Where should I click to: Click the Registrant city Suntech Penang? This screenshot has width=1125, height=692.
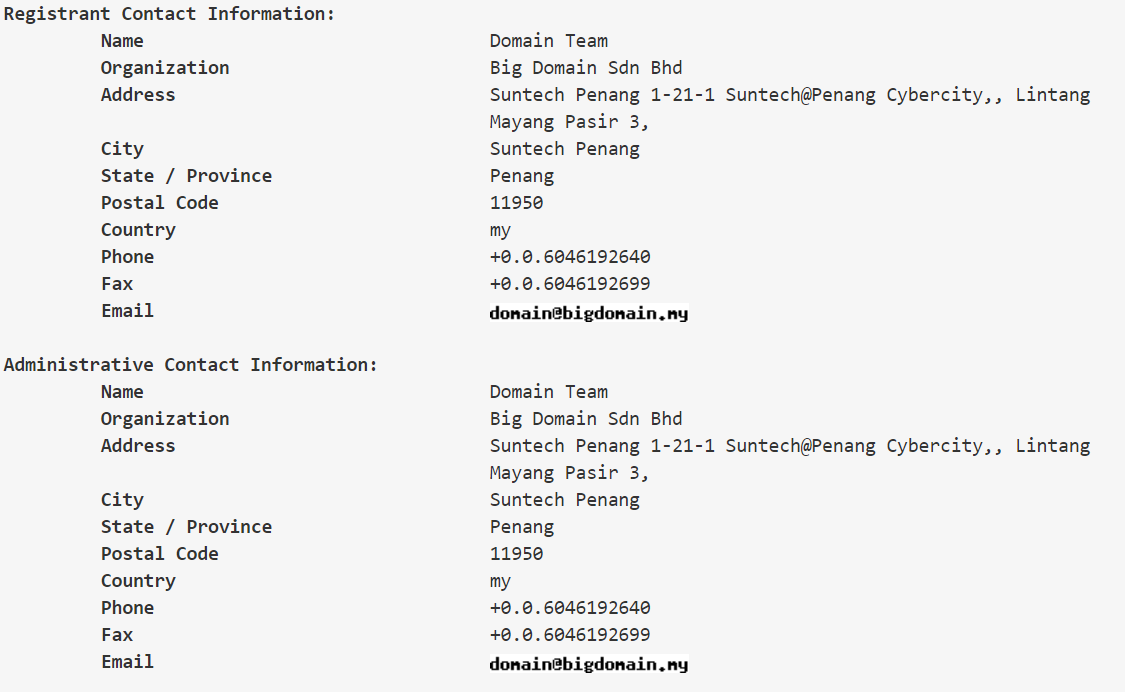click(x=565, y=149)
